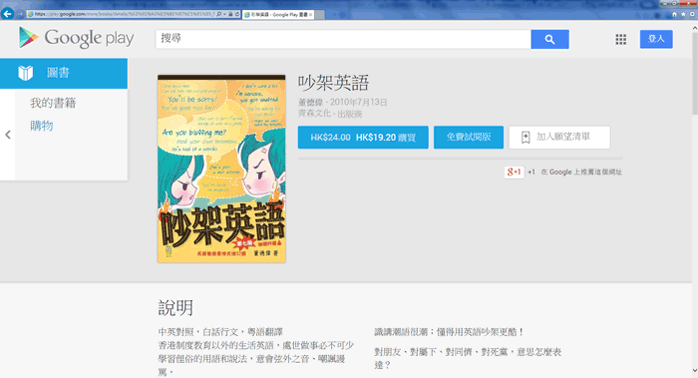698x378 pixels.
Task: Collapse the sidebar with the left chevron
Action: click(8, 134)
